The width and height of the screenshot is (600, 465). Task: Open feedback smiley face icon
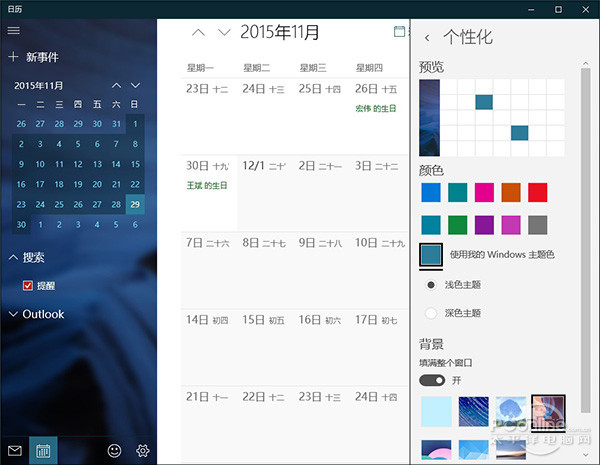point(114,450)
